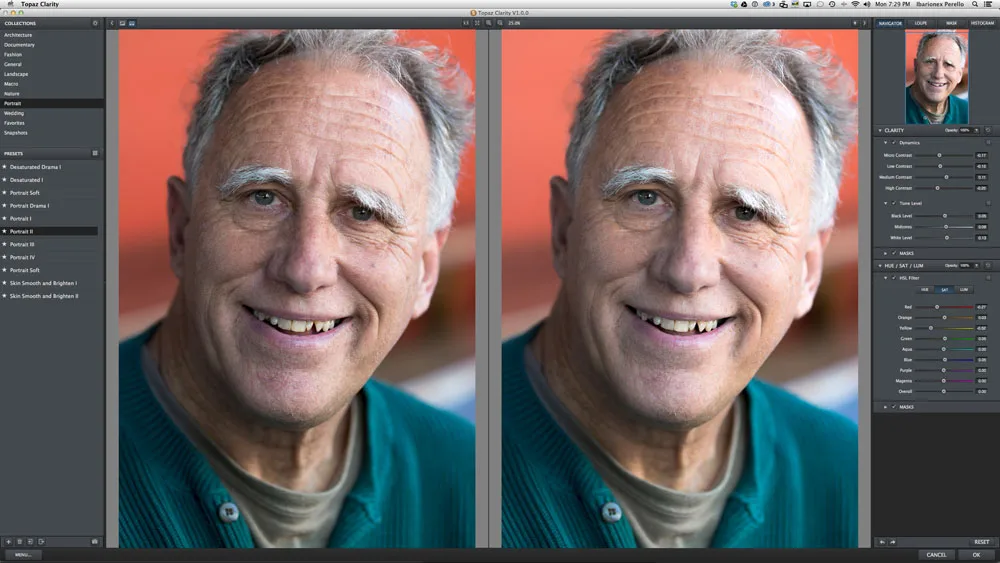Collapse the HSL Filter group
This screenshot has width=1000, height=563.
tap(886, 278)
